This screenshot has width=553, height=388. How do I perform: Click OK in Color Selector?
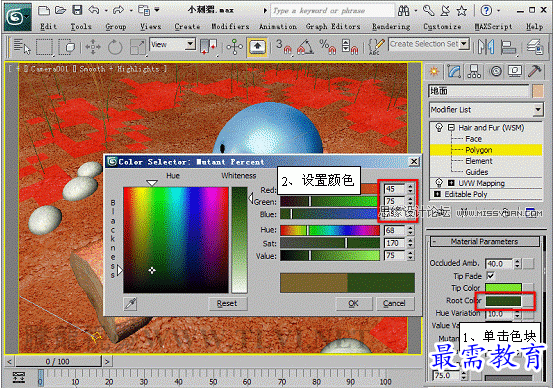[x=353, y=303]
